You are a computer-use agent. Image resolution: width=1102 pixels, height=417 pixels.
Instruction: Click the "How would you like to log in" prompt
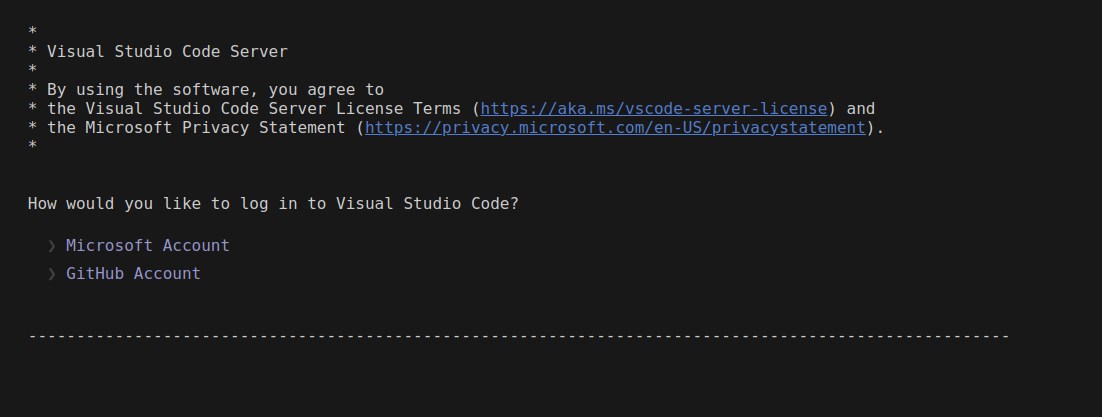click(x=272, y=204)
